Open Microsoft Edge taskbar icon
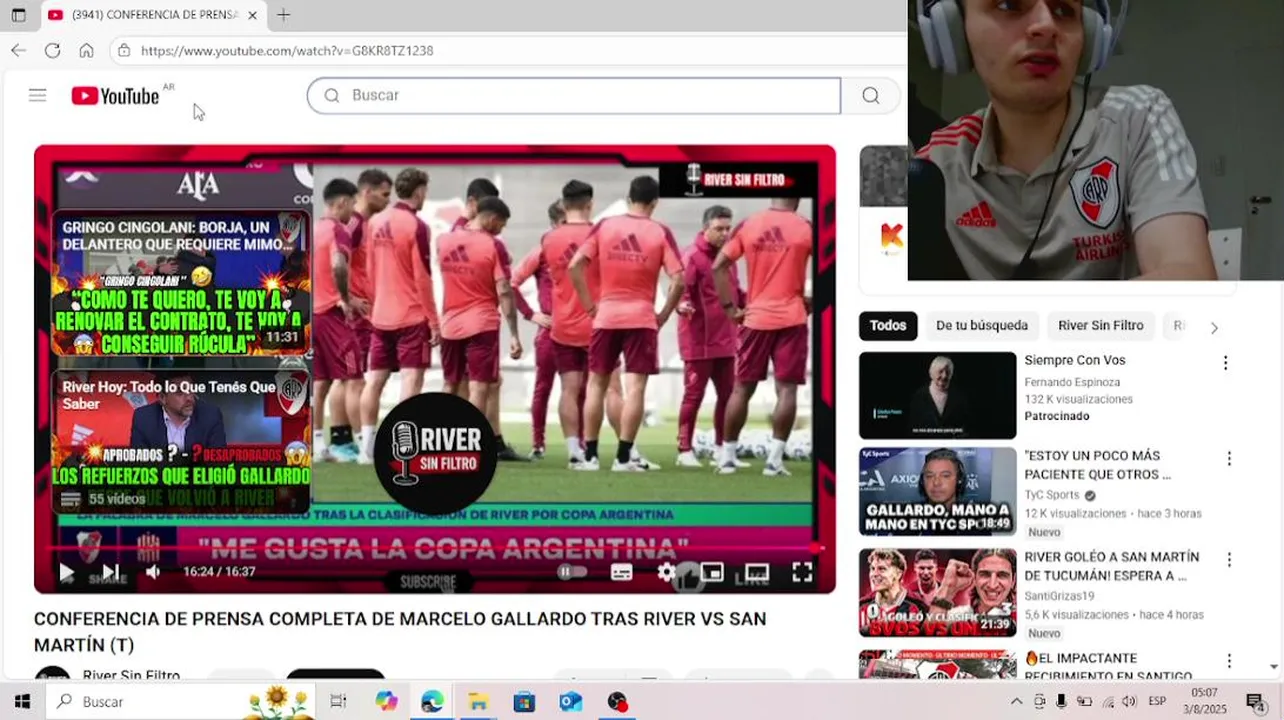Viewport: 1284px width, 720px height. (x=432, y=702)
